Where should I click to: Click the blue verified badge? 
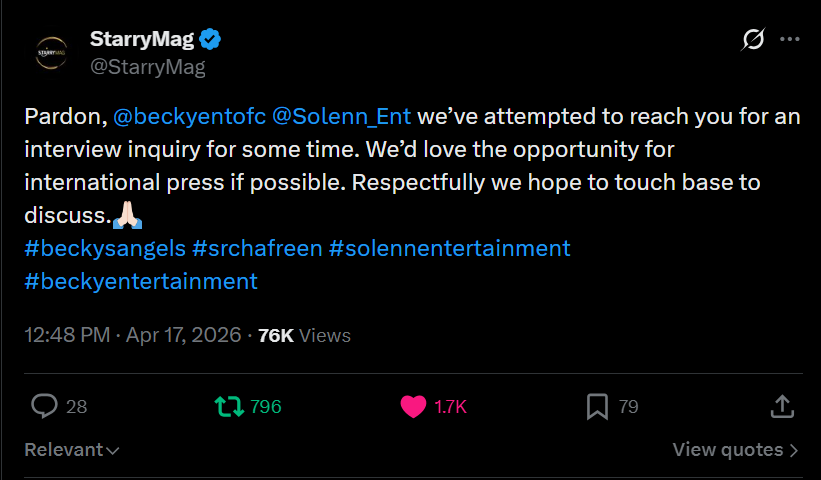coord(210,39)
